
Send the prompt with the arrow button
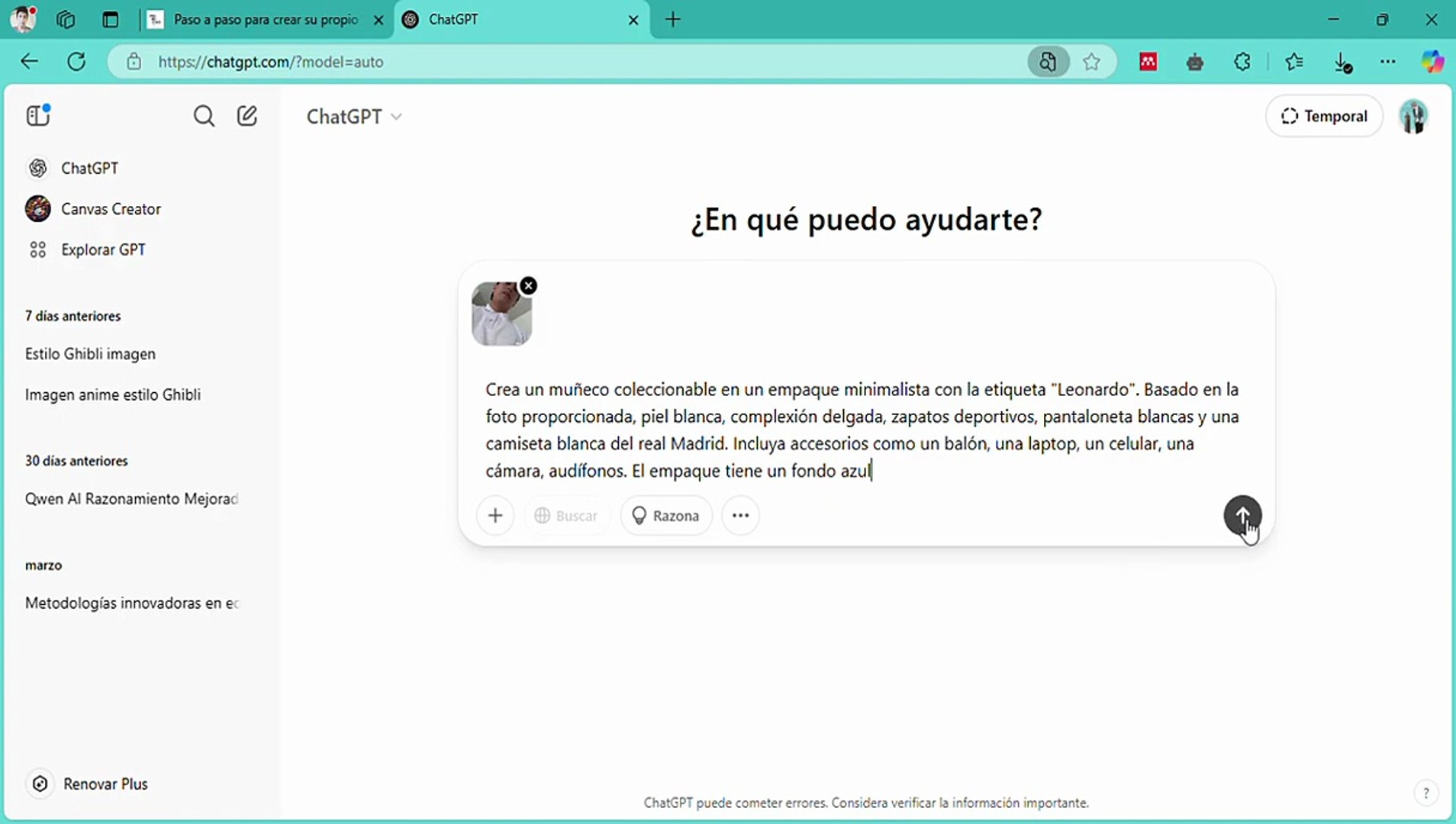pyautogui.click(x=1242, y=515)
